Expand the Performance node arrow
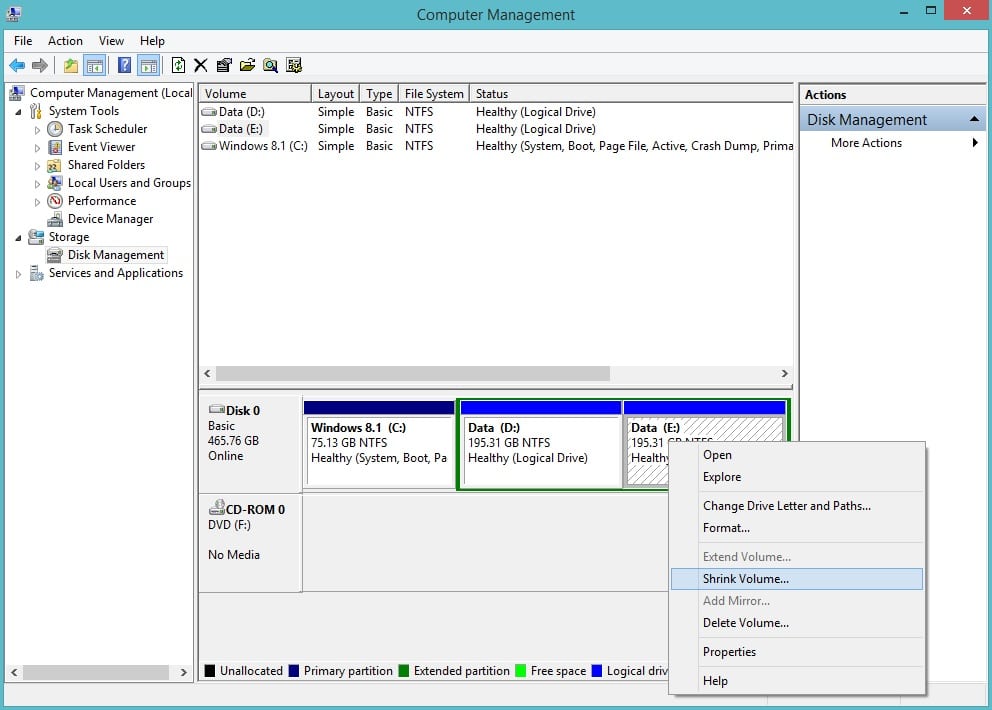This screenshot has width=992, height=710. (37, 202)
